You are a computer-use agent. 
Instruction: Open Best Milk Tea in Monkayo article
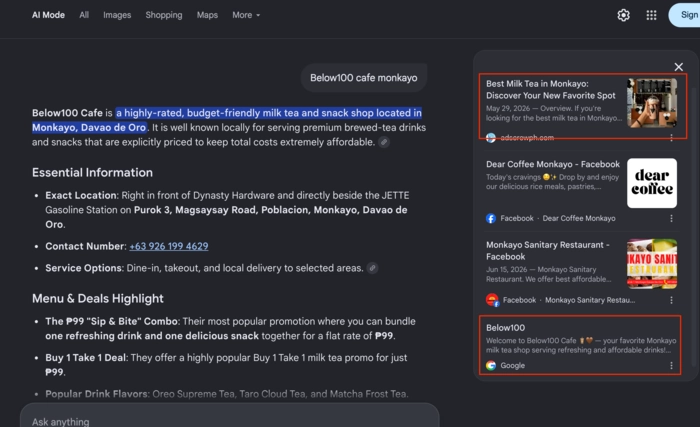pos(550,90)
